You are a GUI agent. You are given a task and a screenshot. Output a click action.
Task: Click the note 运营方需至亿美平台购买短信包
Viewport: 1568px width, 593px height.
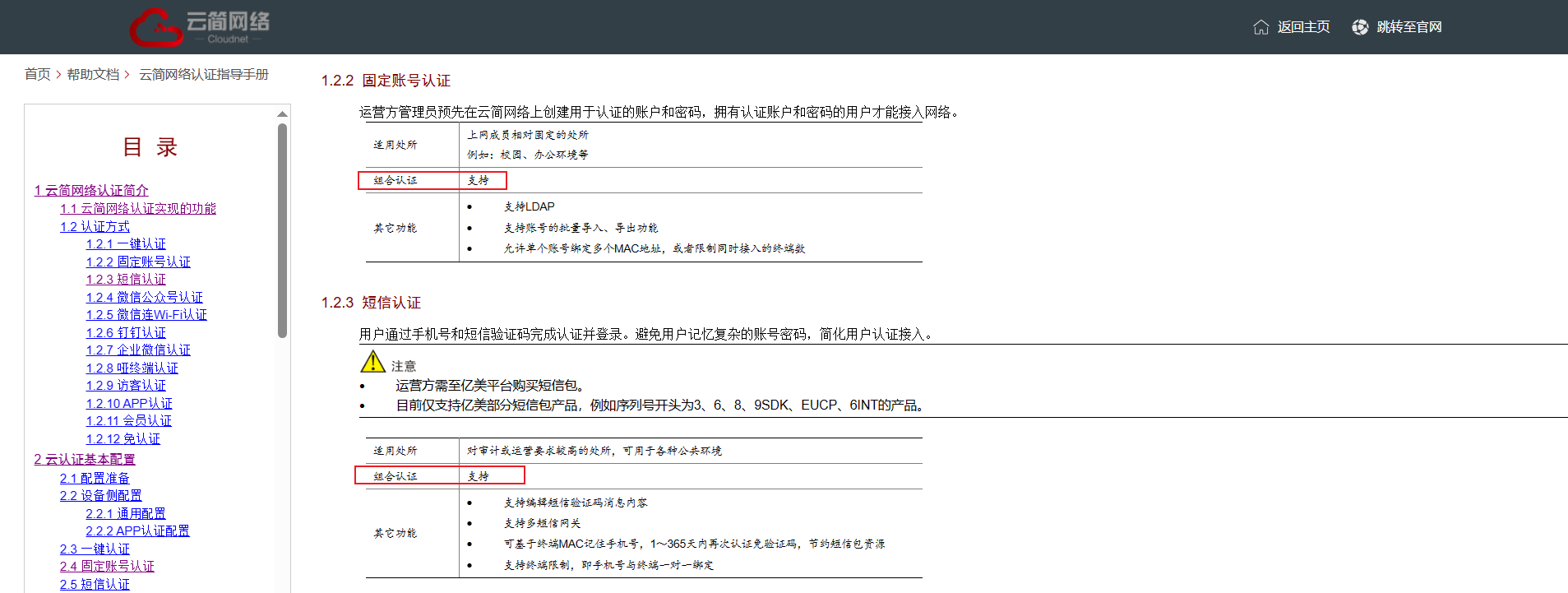pyautogui.click(x=492, y=386)
